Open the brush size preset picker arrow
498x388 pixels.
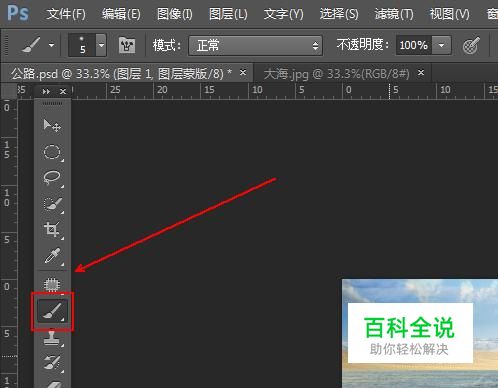[101, 45]
